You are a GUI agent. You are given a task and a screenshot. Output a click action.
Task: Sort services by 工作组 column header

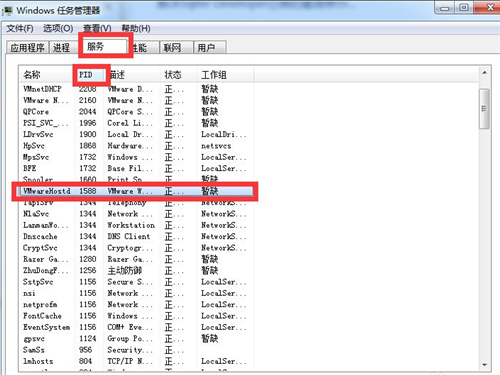point(225,75)
